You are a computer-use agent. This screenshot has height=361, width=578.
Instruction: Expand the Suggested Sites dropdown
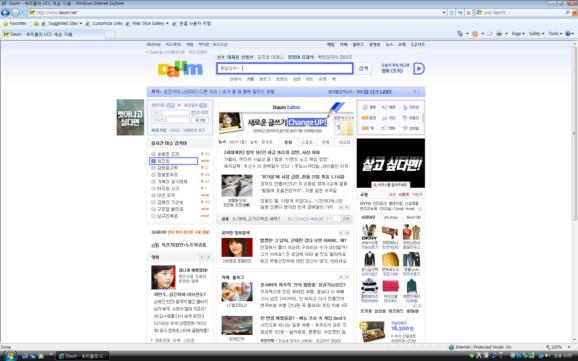pos(62,23)
